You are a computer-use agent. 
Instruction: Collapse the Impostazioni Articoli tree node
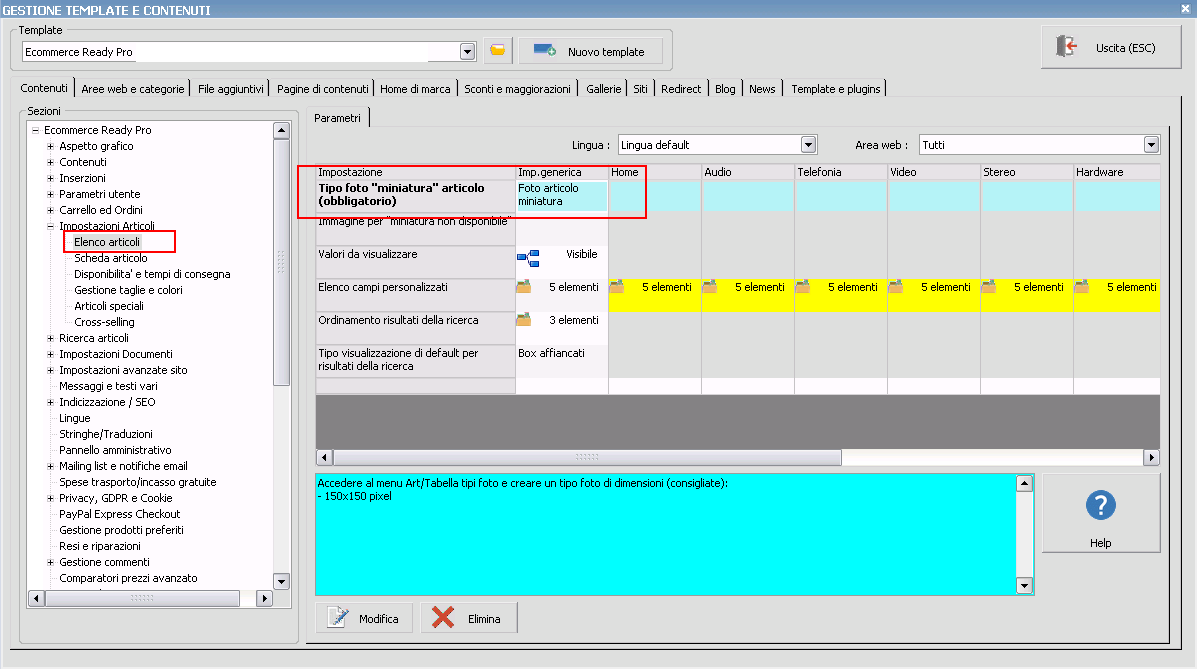coord(50,226)
